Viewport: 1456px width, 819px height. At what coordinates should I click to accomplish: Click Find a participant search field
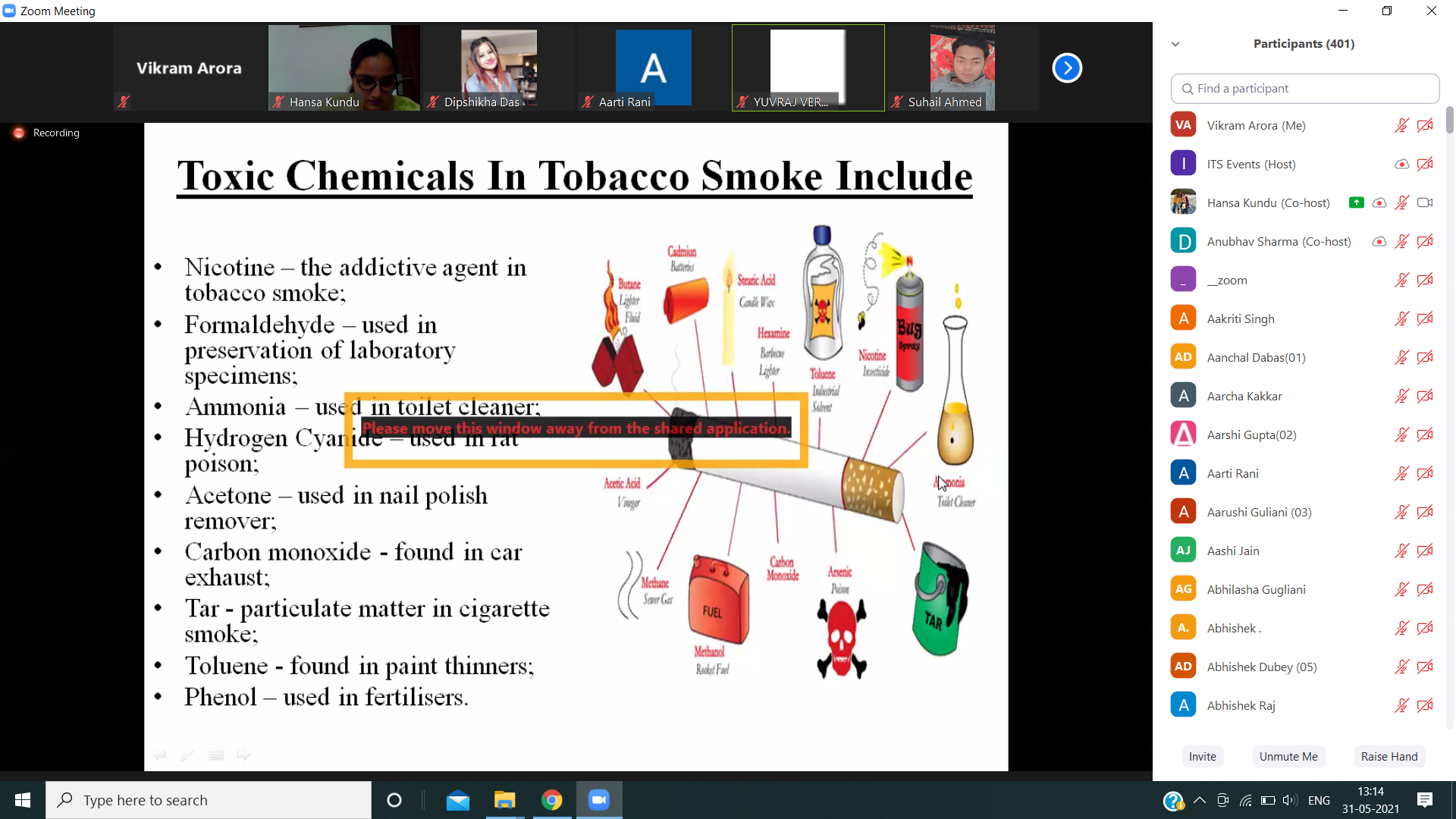click(1304, 89)
